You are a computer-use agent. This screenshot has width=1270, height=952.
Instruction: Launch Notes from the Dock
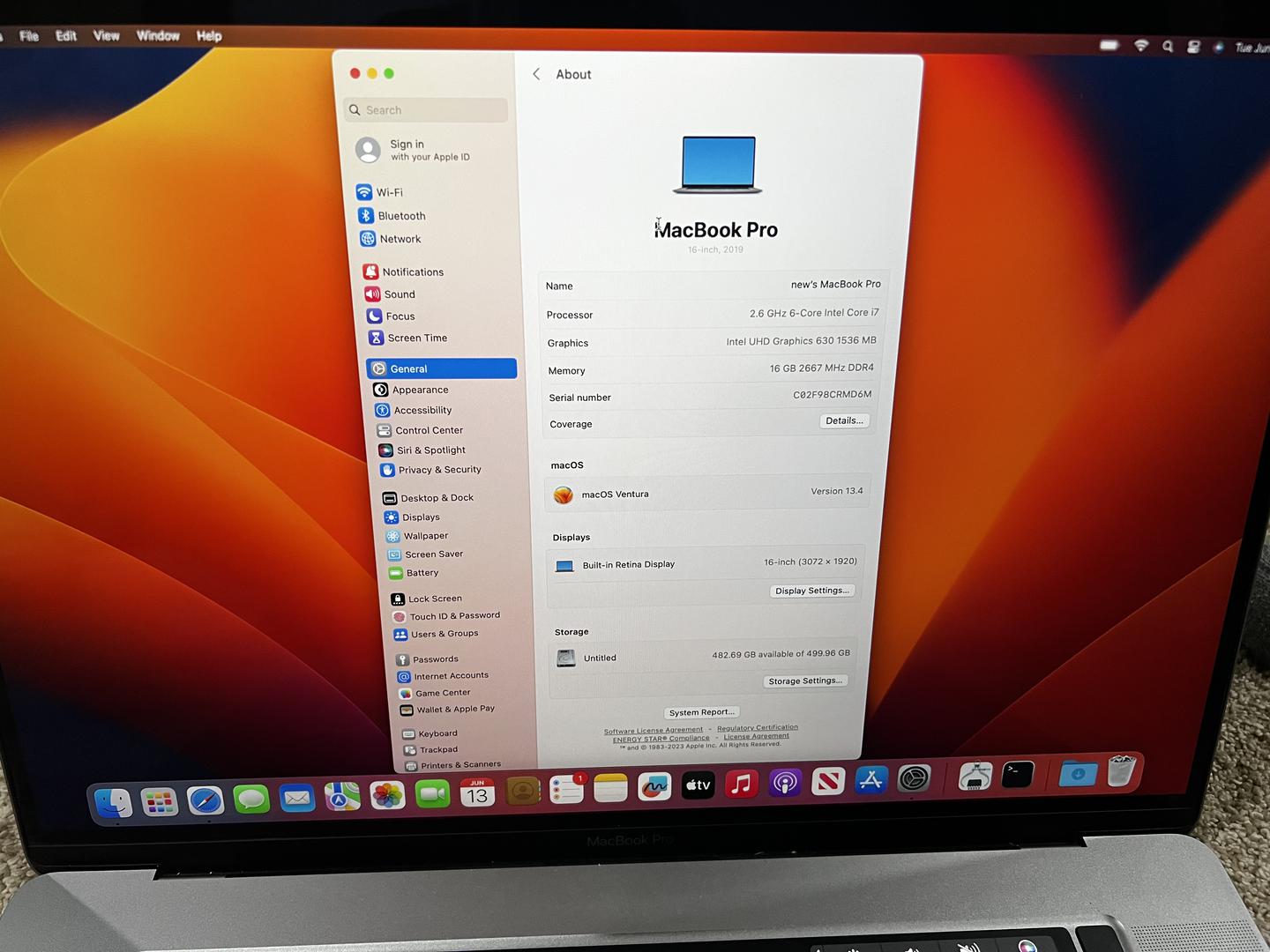coord(610,788)
